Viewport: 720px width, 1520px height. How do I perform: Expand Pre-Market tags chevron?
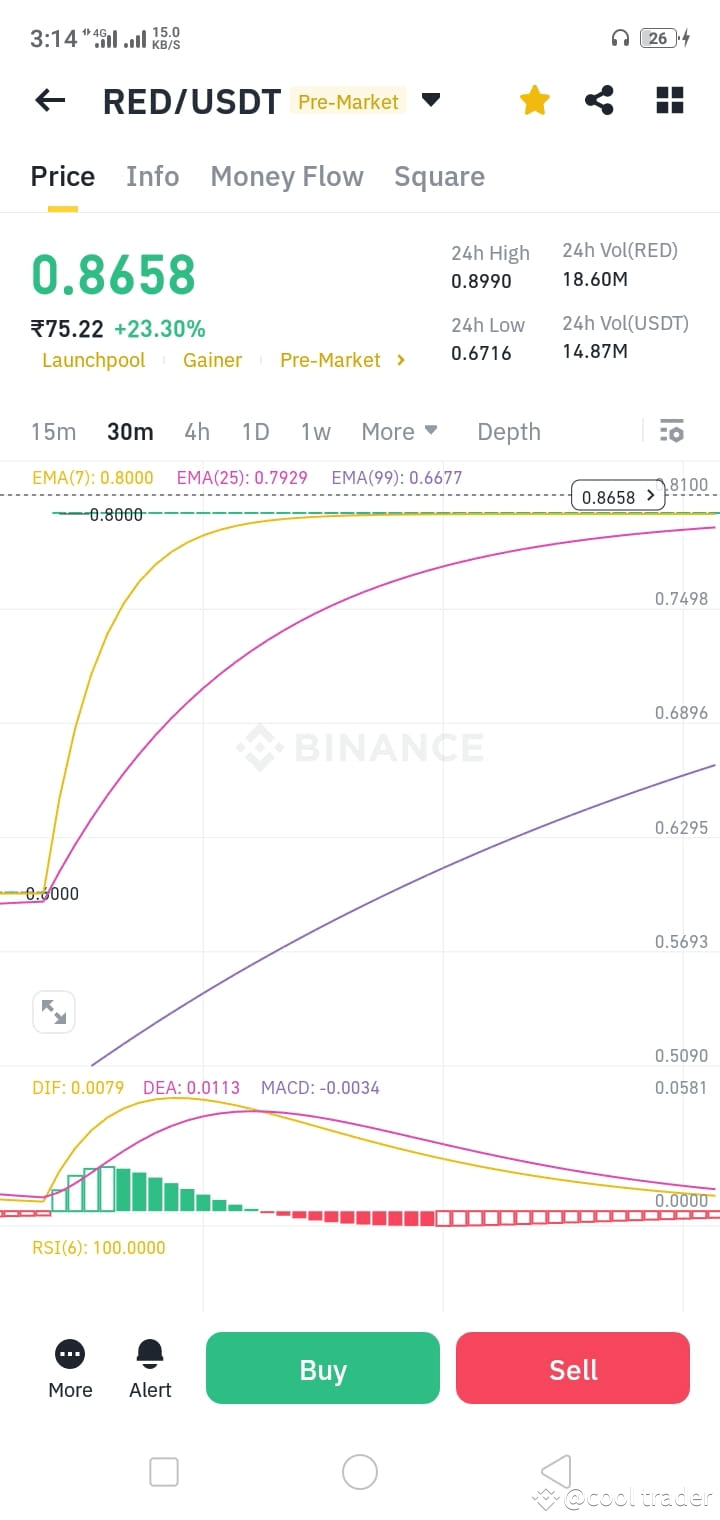pyautogui.click(x=401, y=360)
